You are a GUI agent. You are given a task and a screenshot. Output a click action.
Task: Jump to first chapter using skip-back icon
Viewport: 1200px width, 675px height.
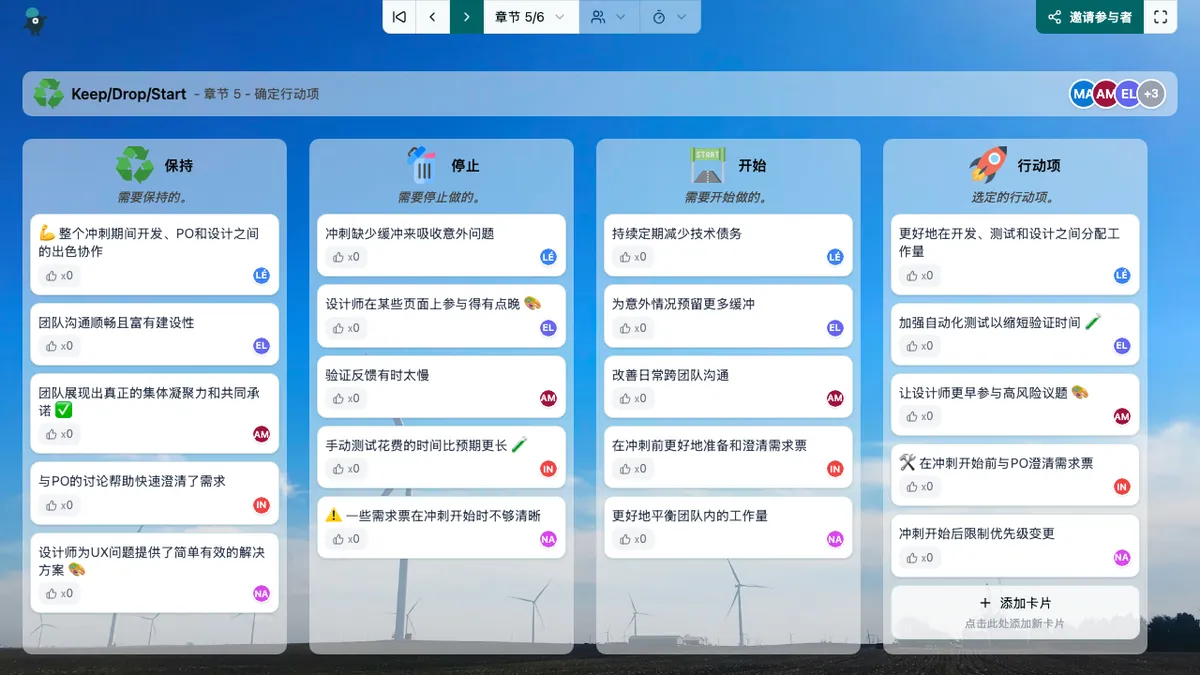[x=399, y=17]
